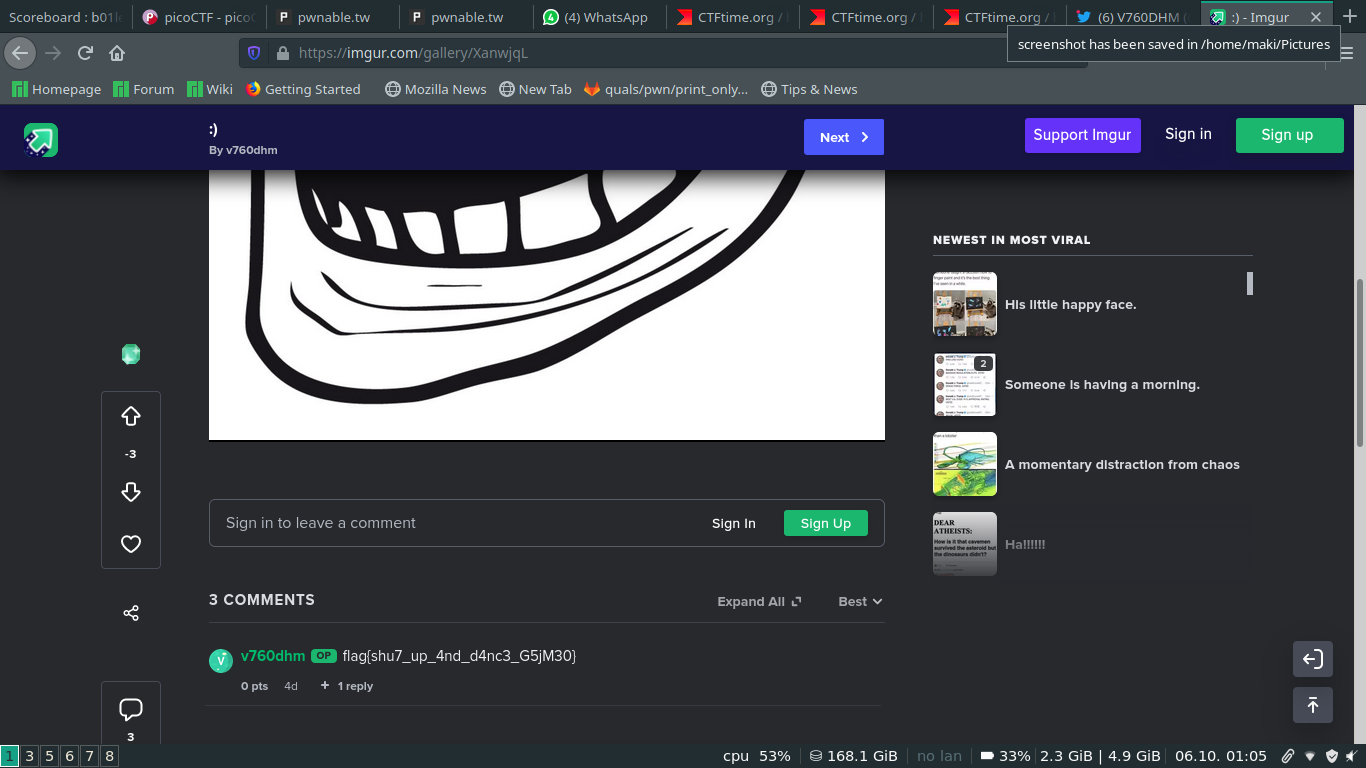Click the shield tracking protection icon
This screenshot has width=1366, height=768.
pos(254,53)
